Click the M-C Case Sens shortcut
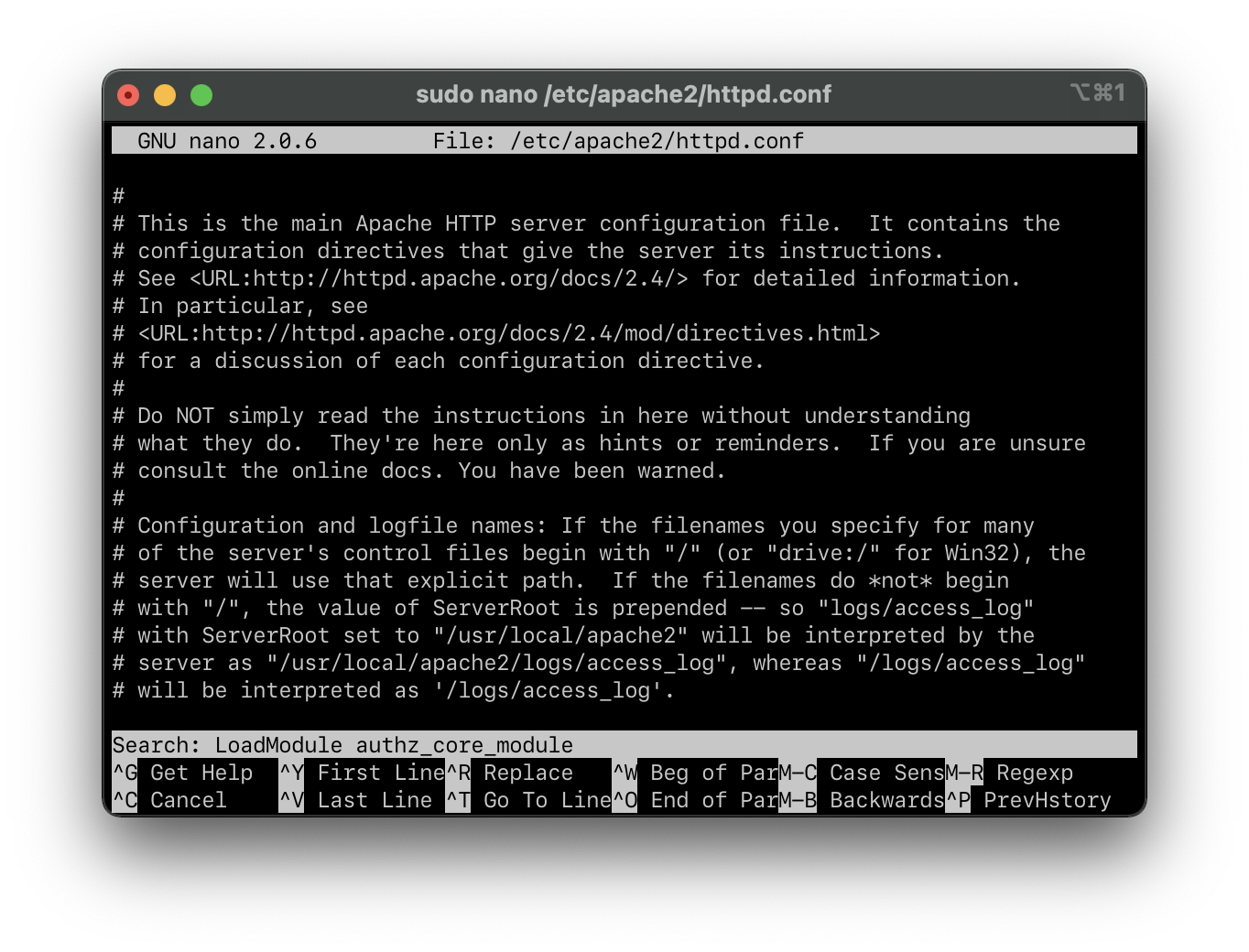This screenshot has width=1249, height=952. [x=862, y=773]
